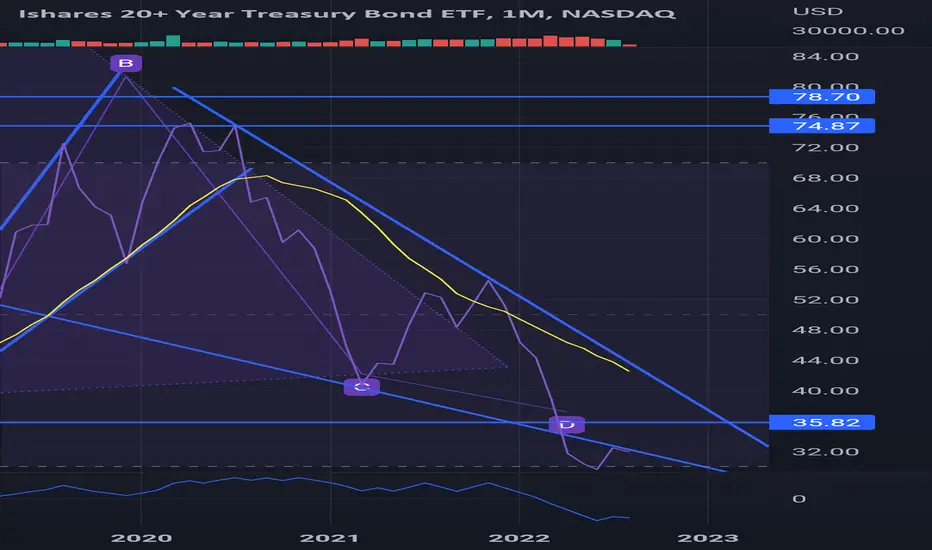This screenshot has height=550, width=932.
Task: Click the 84.00 price axis value
Action: (x=826, y=56)
